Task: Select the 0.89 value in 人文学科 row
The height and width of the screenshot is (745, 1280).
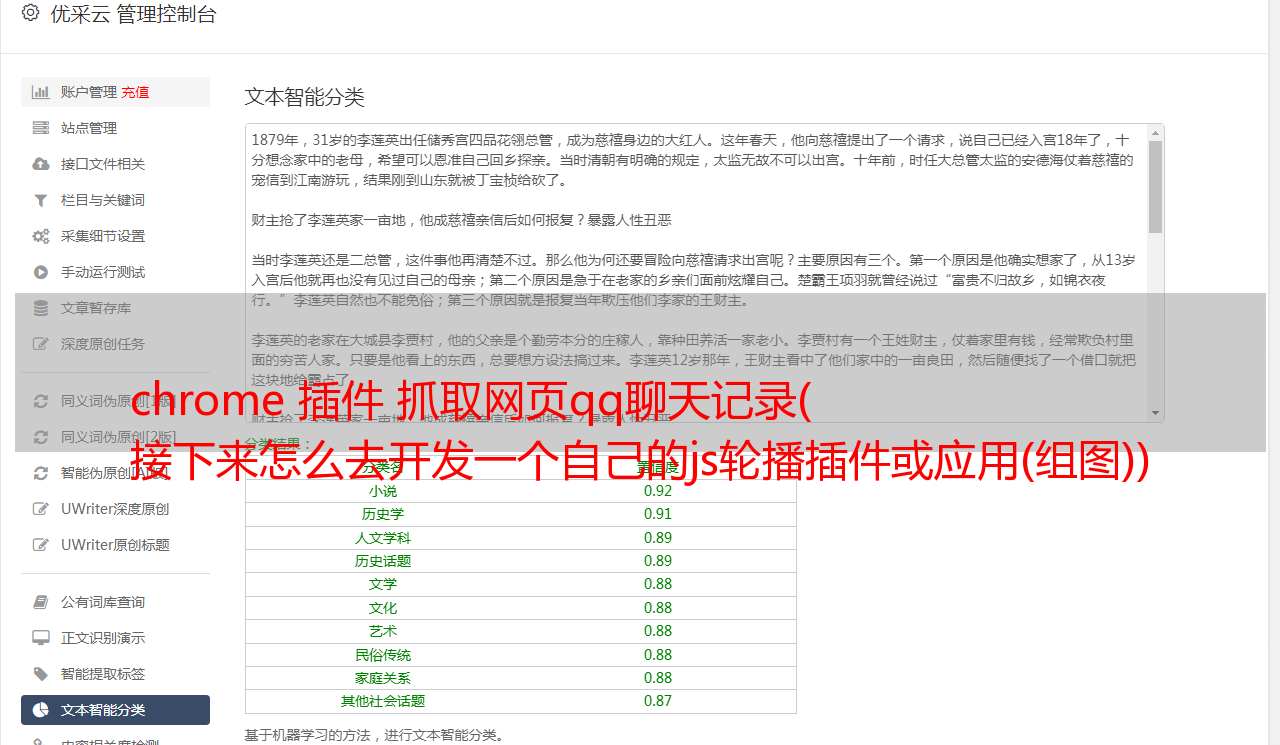Action: point(658,538)
